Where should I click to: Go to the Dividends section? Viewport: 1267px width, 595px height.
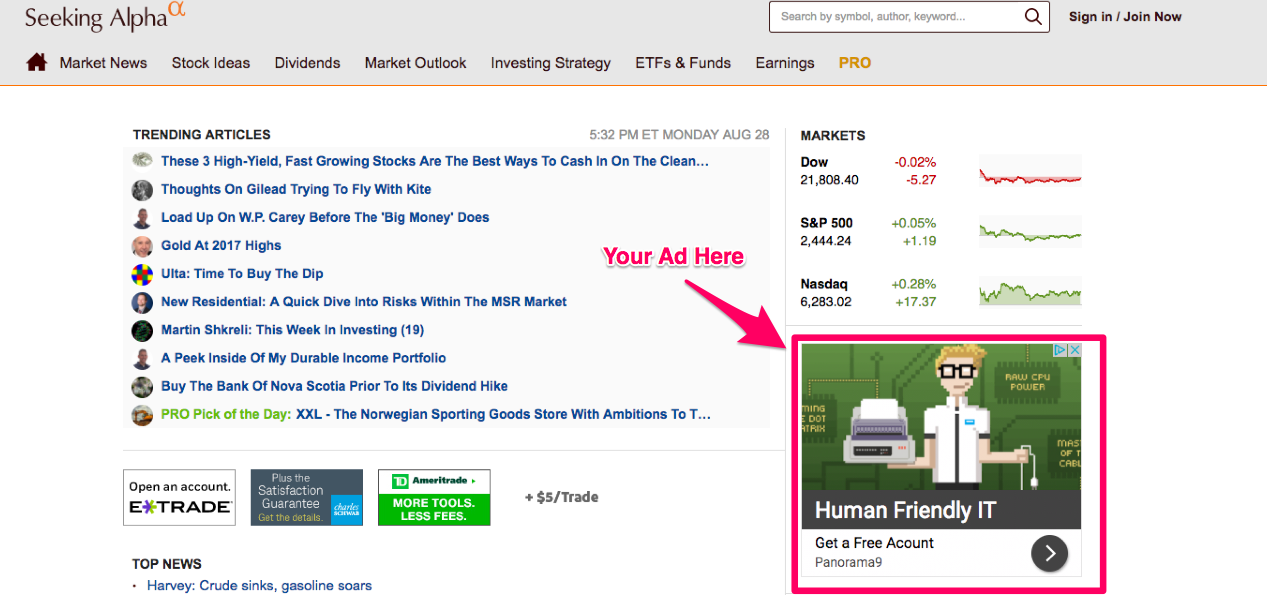307,63
